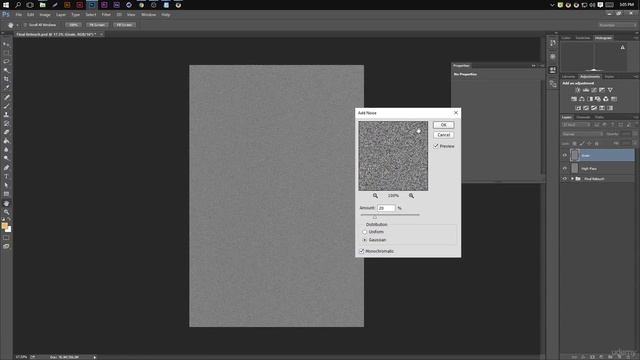Hide the Final Artwork group
This screenshot has width=640, height=360.
(565, 179)
